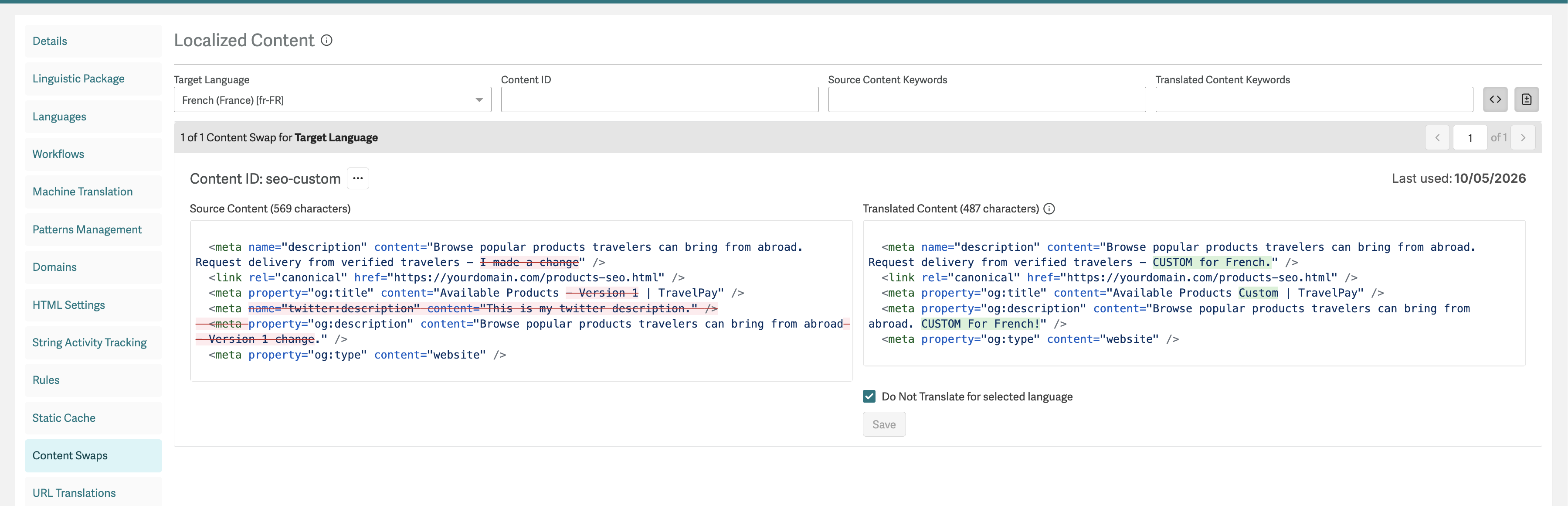
Task: Click the document upload icon button
Action: [x=1527, y=99]
